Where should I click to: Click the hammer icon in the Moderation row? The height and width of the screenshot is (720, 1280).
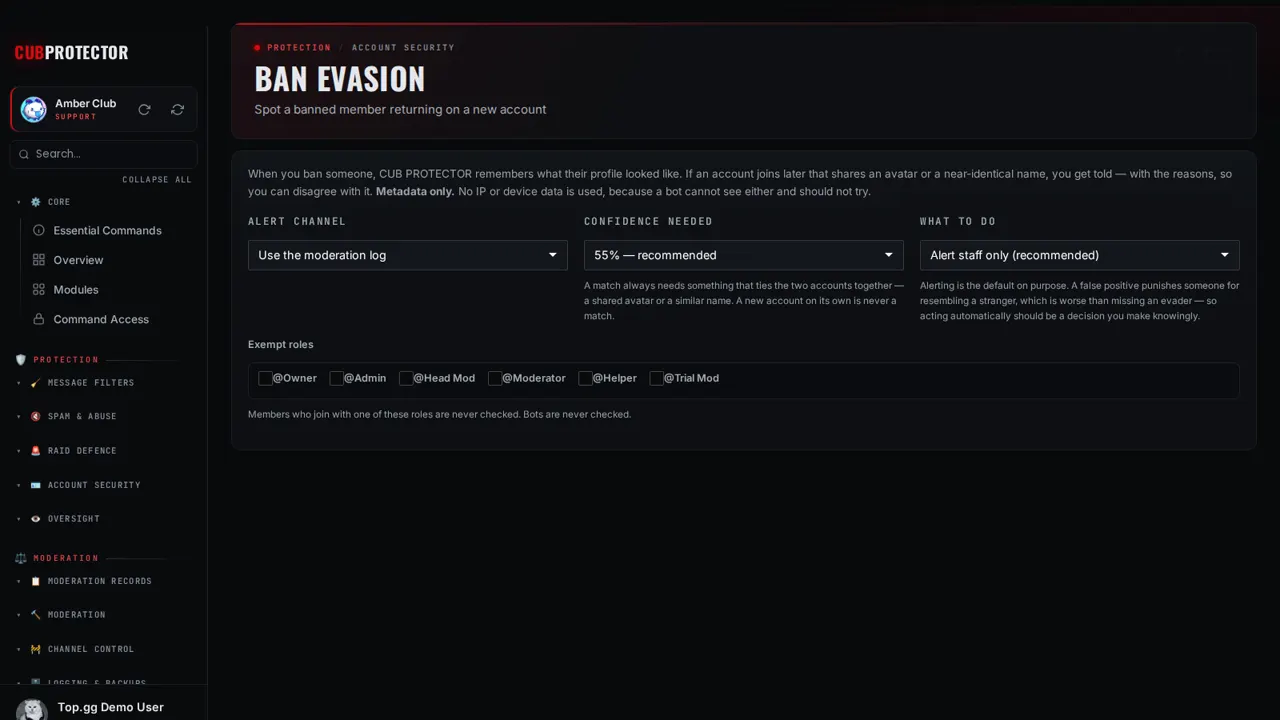coord(36,615)
